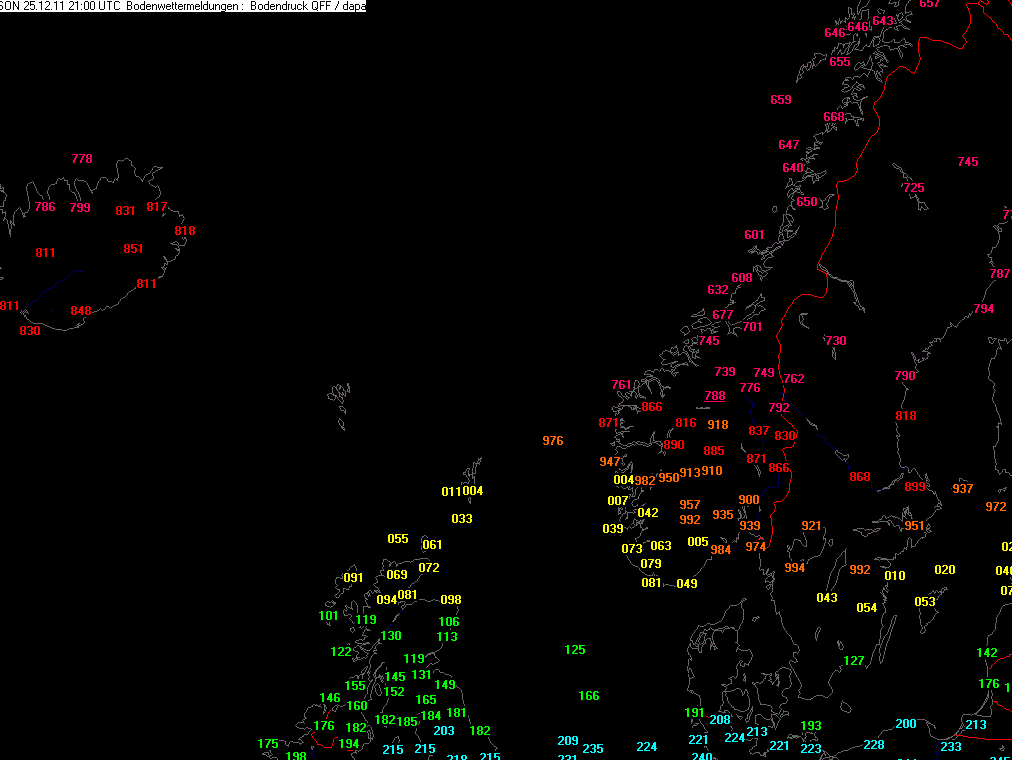Viewport: 1012px width, 760px height.
Task: Select the underlined 788 station value
Action: [714, 395]
